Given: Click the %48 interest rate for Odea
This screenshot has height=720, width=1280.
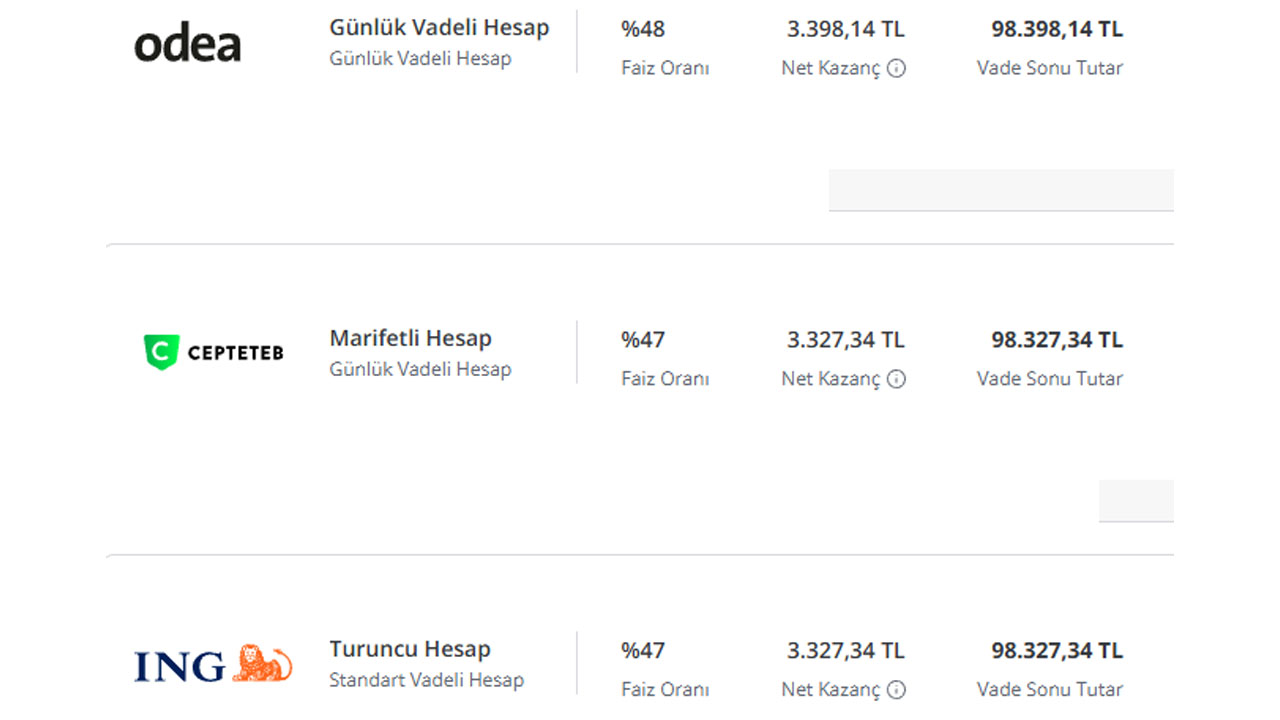Looking at the screenshot, I should pyautogui.click(x=643, y=29).
